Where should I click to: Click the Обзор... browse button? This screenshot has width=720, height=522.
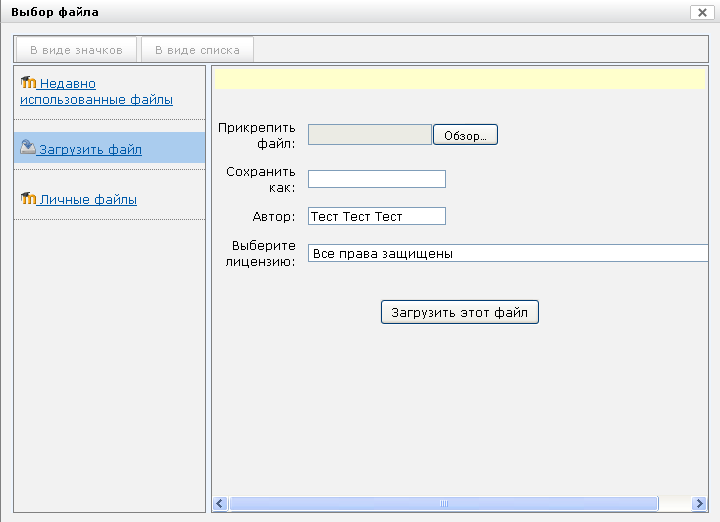(x=465, y=135)
